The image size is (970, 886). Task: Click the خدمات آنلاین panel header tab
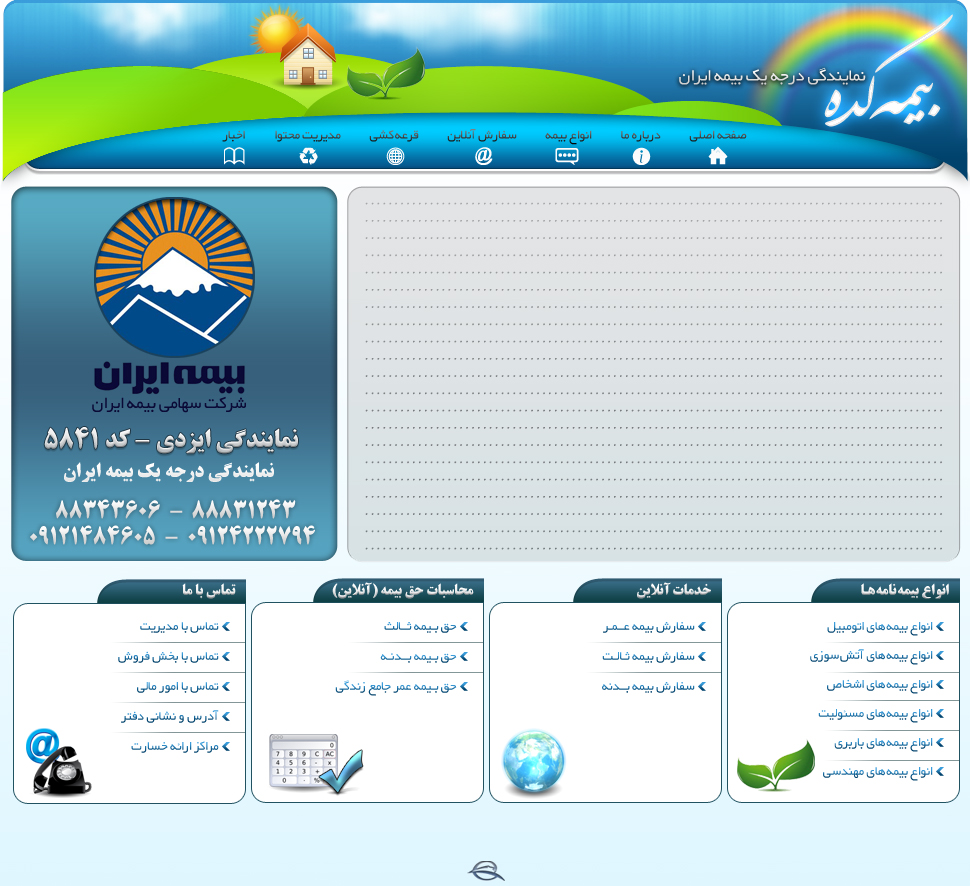pos(648,590)
